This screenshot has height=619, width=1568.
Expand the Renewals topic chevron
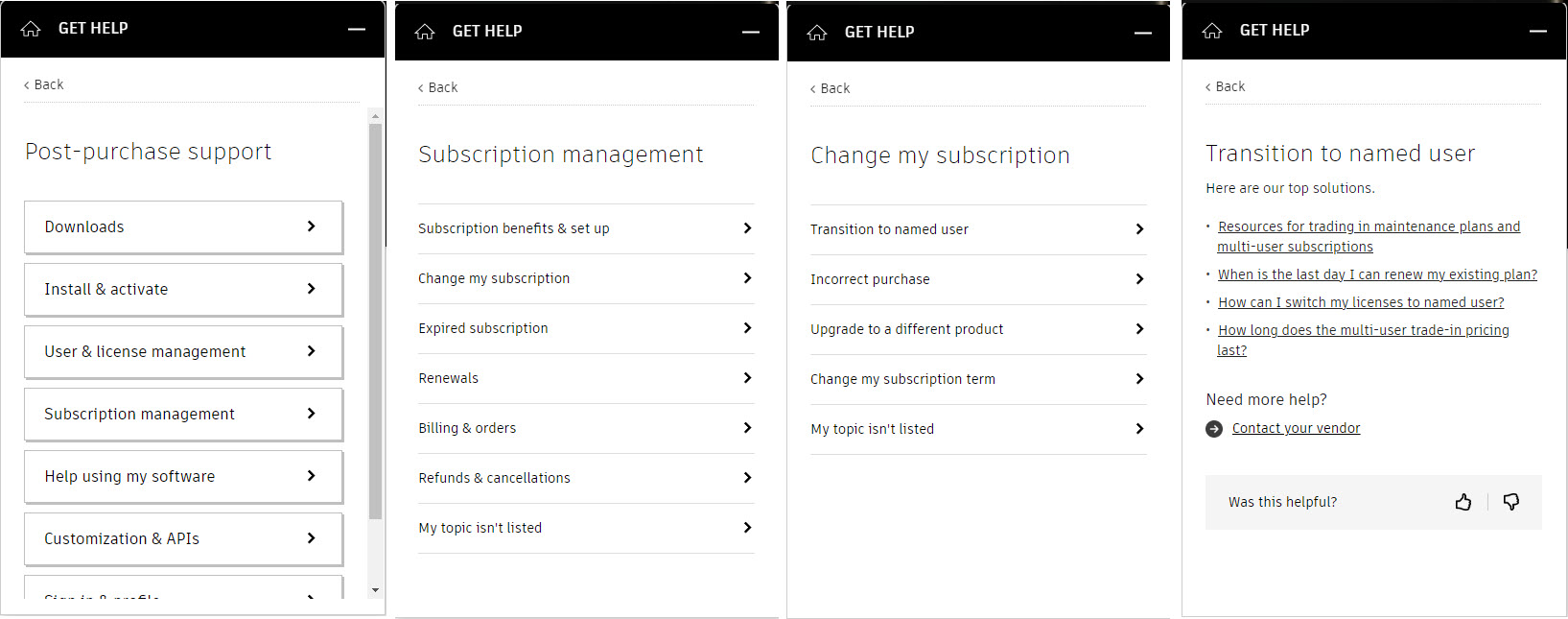point(747,378)
